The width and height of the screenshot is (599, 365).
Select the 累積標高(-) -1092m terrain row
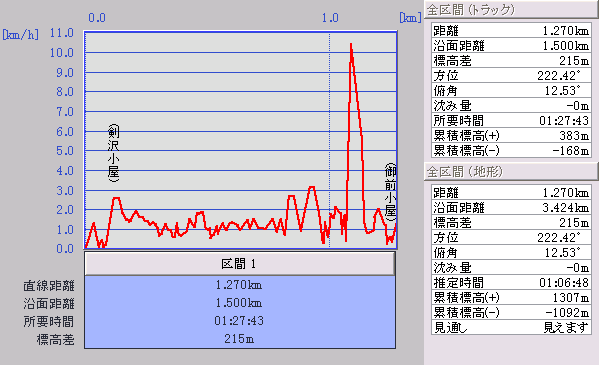point(511,313)
